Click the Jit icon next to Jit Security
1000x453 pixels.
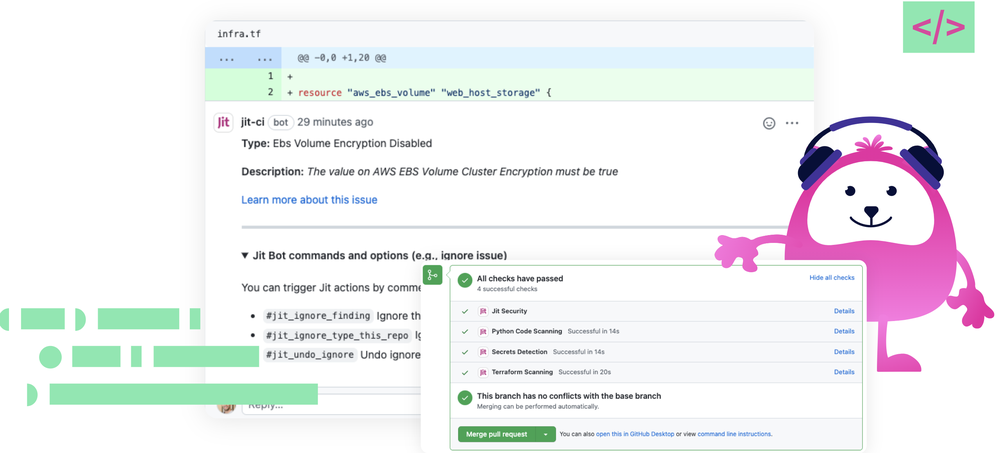pyautogui.click(x=483, y=311)
